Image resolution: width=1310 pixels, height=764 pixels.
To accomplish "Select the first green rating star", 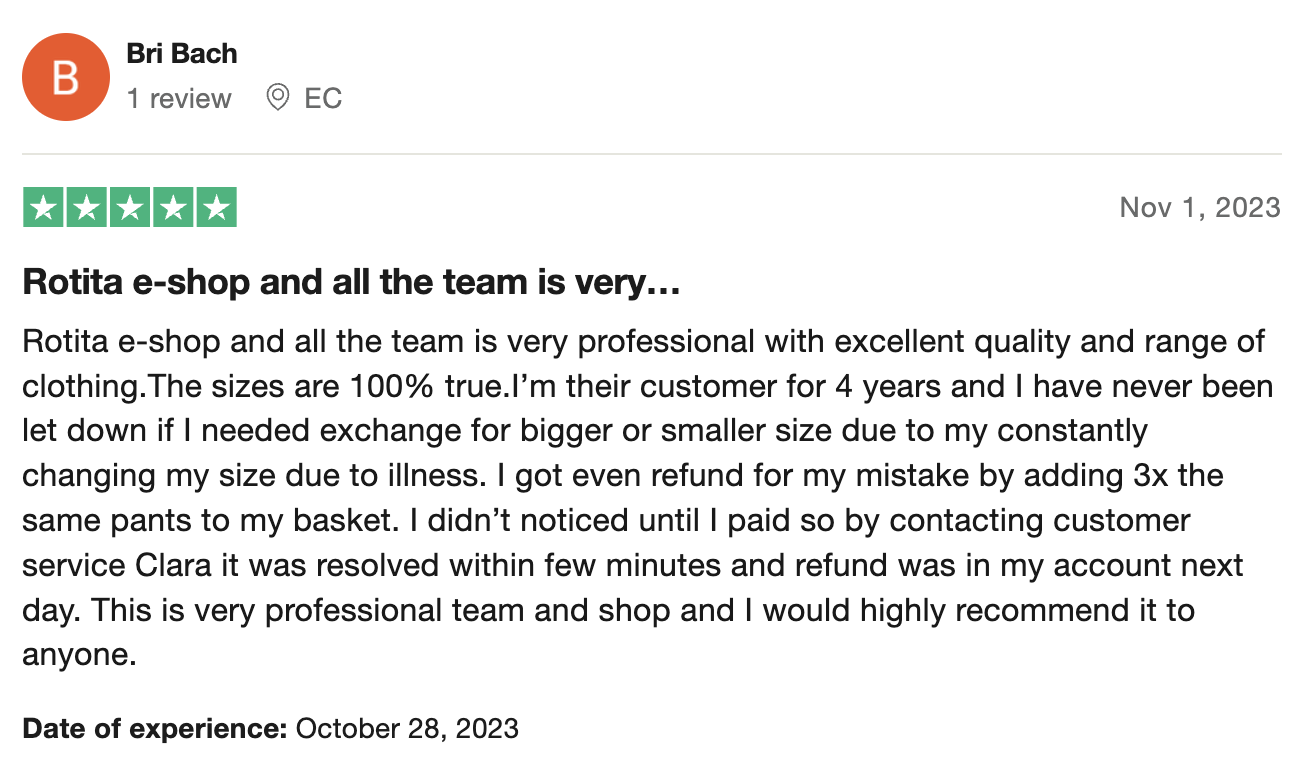I will tap(43, 207).
